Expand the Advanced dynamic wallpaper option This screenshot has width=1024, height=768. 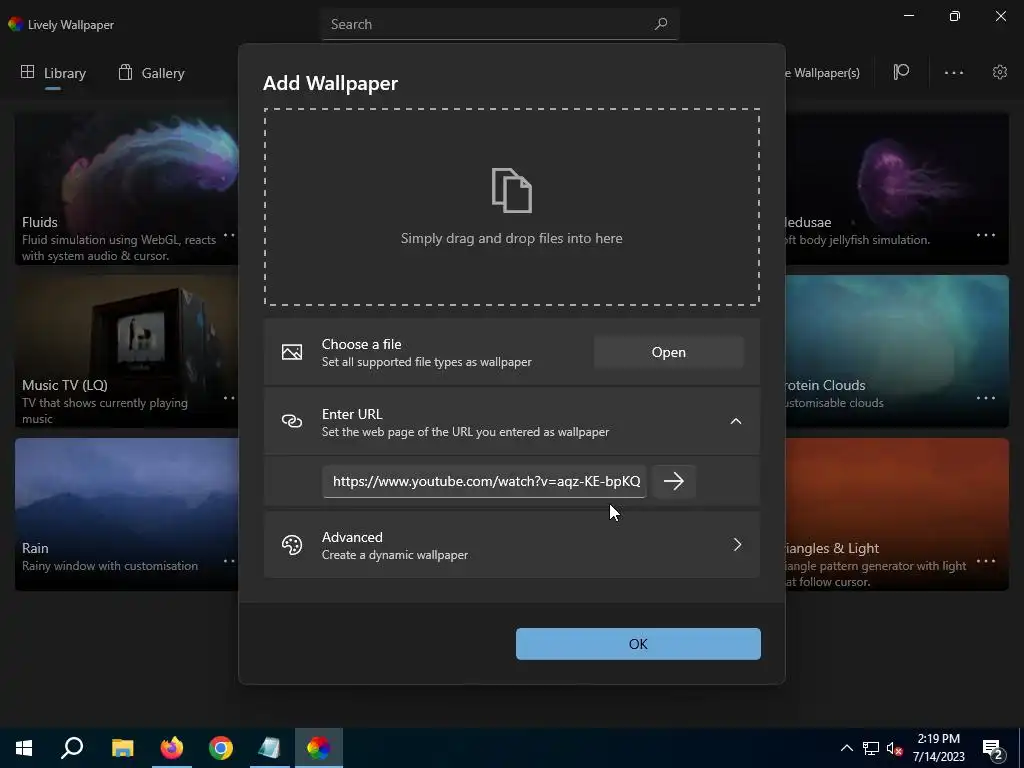(x=512, y=545)
